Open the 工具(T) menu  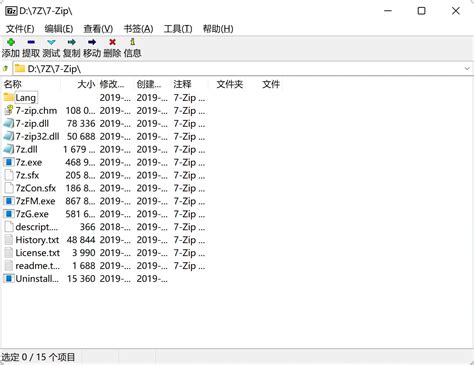tap(178, 29)
